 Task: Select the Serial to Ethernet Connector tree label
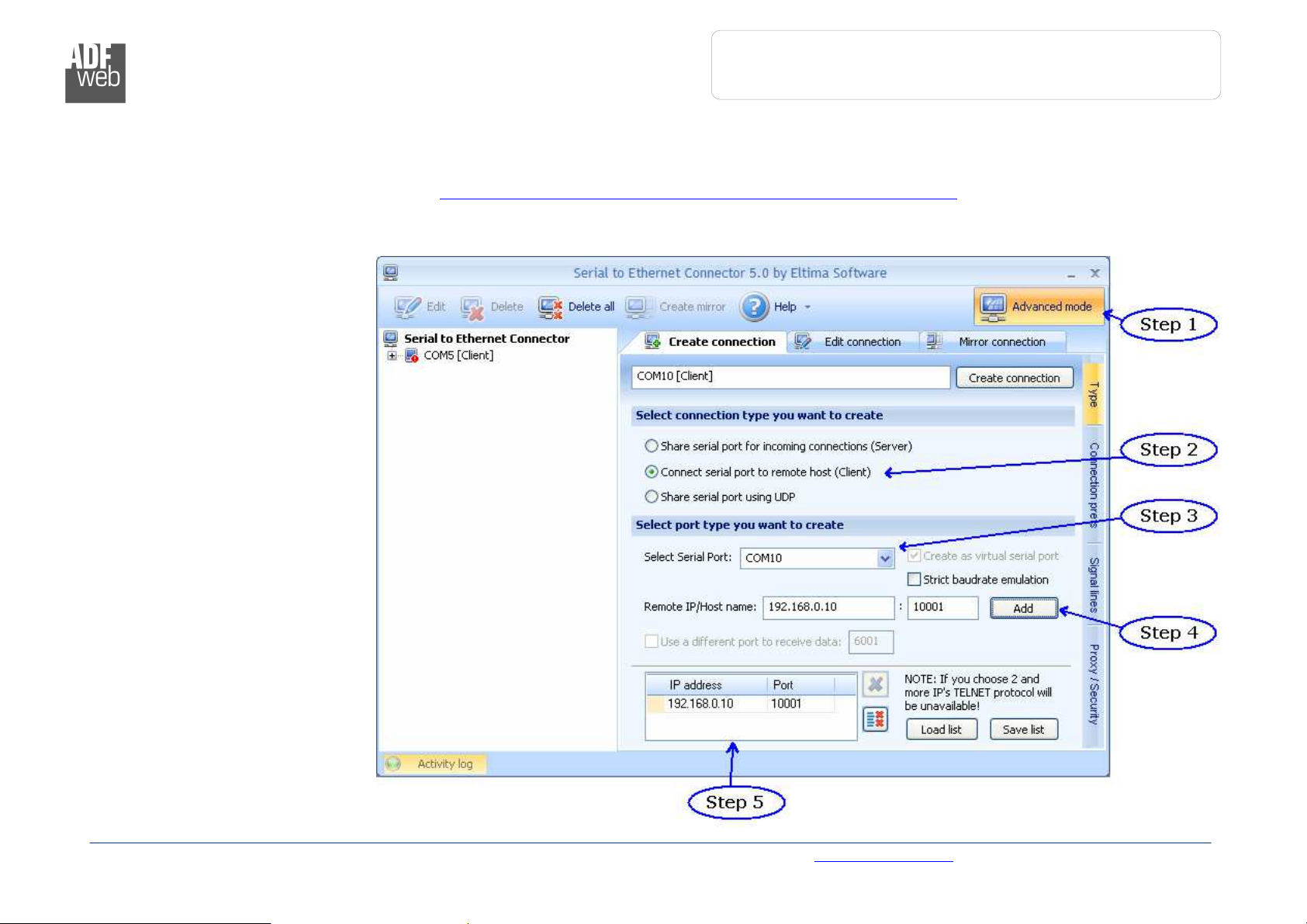click(x=487, y=339)
